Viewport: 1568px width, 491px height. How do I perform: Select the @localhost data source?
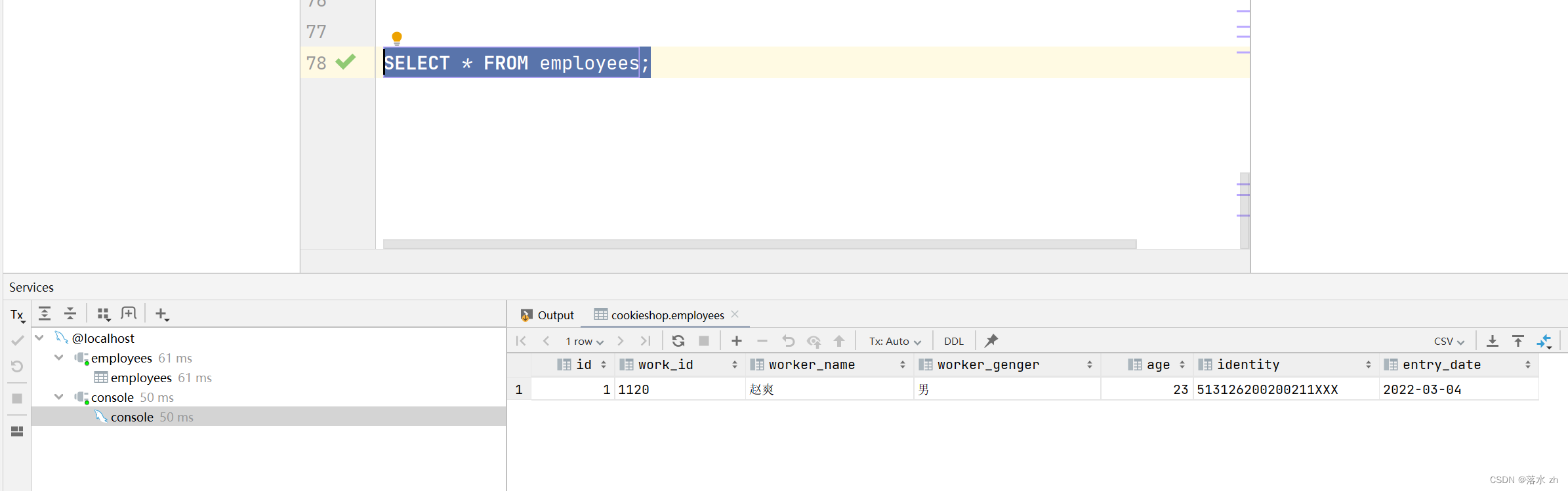pyautogui.click(x=102, y=338)
